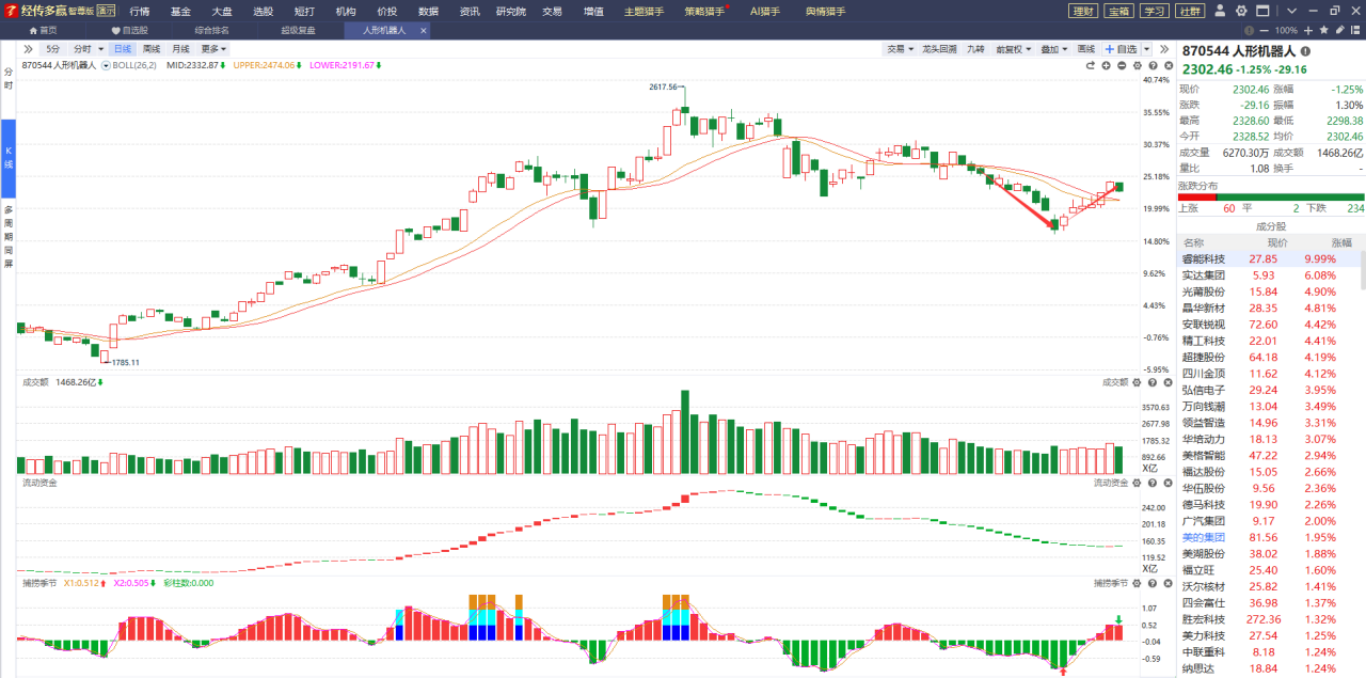Click the plus button next to 100% zoom
This screenshot has width=1367, height=678.
1308,31
